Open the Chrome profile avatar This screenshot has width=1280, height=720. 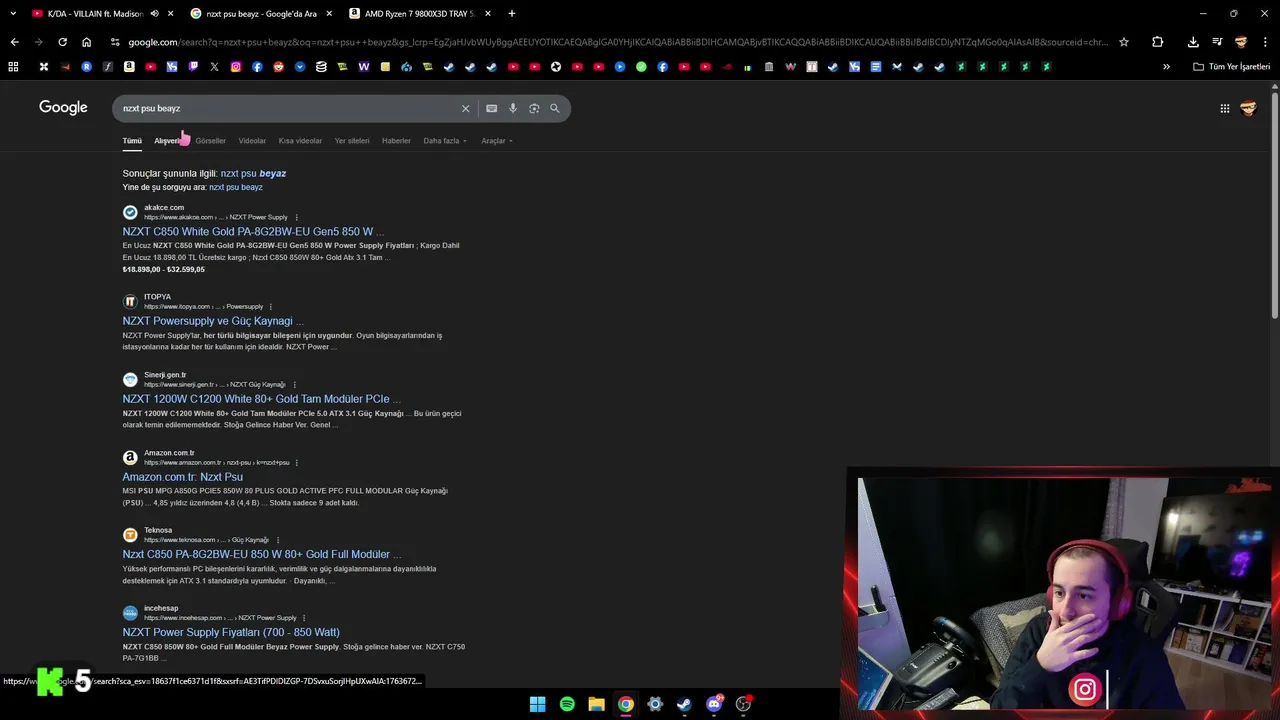pos(1241,42)
